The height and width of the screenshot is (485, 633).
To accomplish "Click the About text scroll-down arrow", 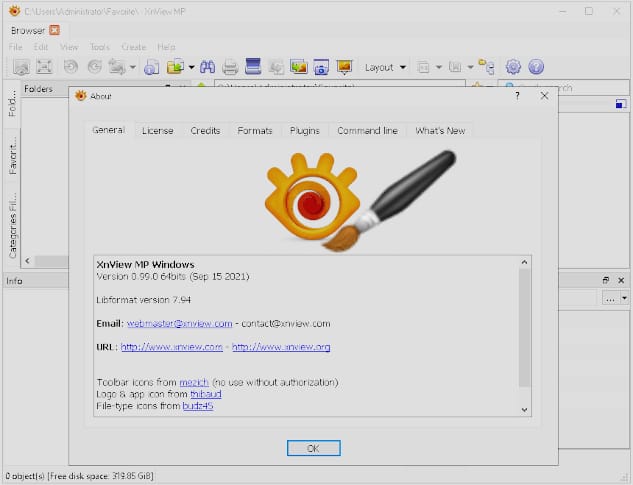I will coord(524,409).
